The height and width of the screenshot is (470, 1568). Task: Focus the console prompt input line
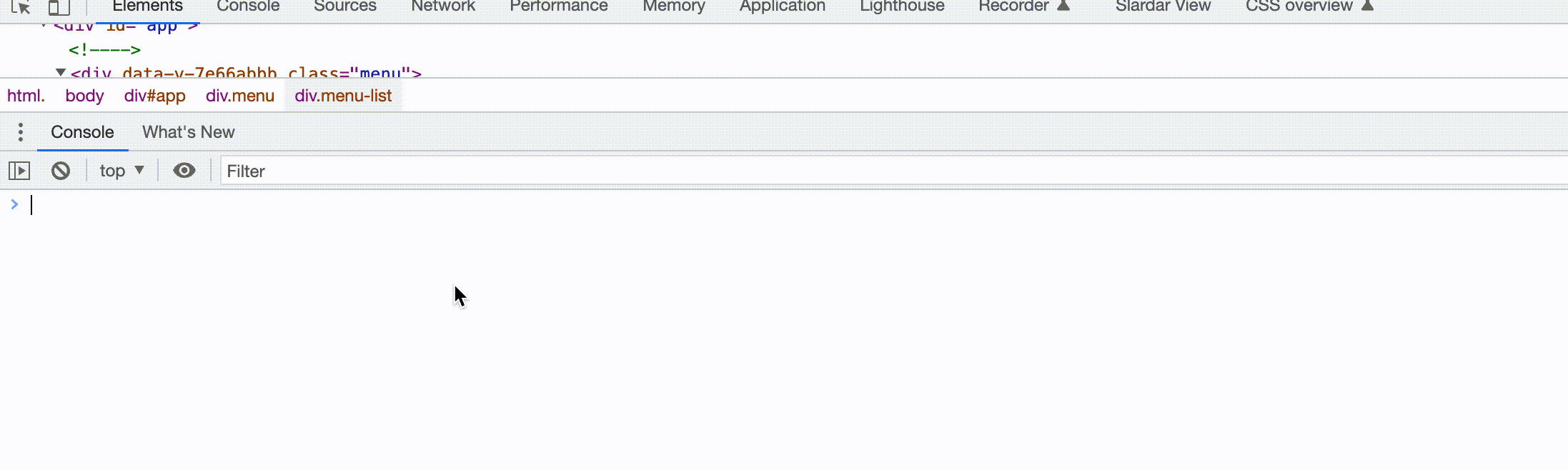(429, 206)
